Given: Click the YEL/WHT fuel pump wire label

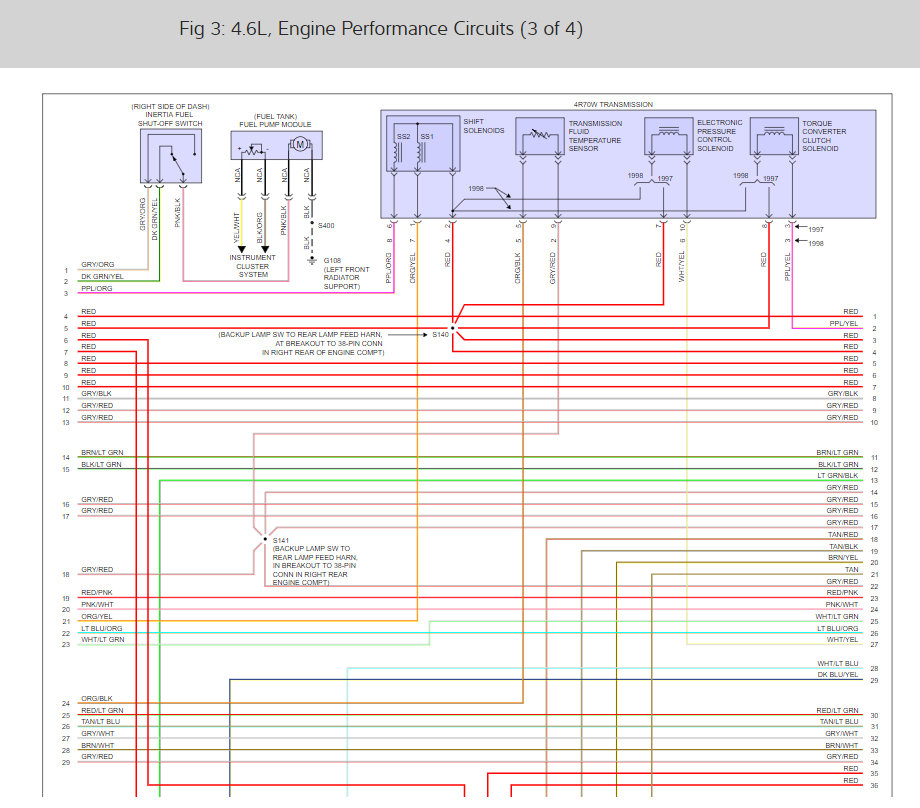Looking at the screenshot, I should 237,228.
